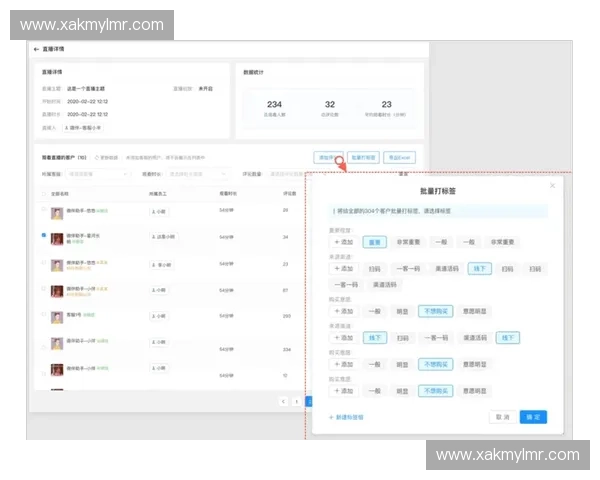This screenshot has width=600, height=480.
Task: Deselect the highlighted 重要 tag
Action: (x=375, y=242)
